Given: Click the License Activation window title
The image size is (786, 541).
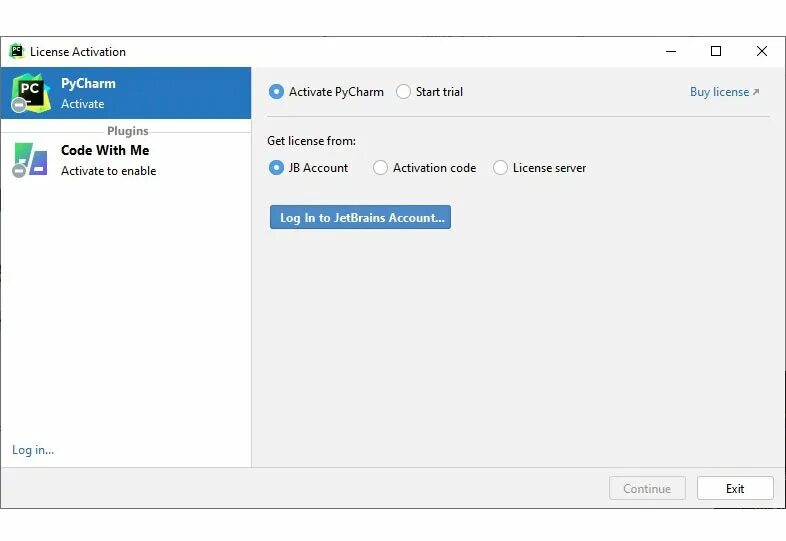Looking at the screenshot, I should pos(78,52).
